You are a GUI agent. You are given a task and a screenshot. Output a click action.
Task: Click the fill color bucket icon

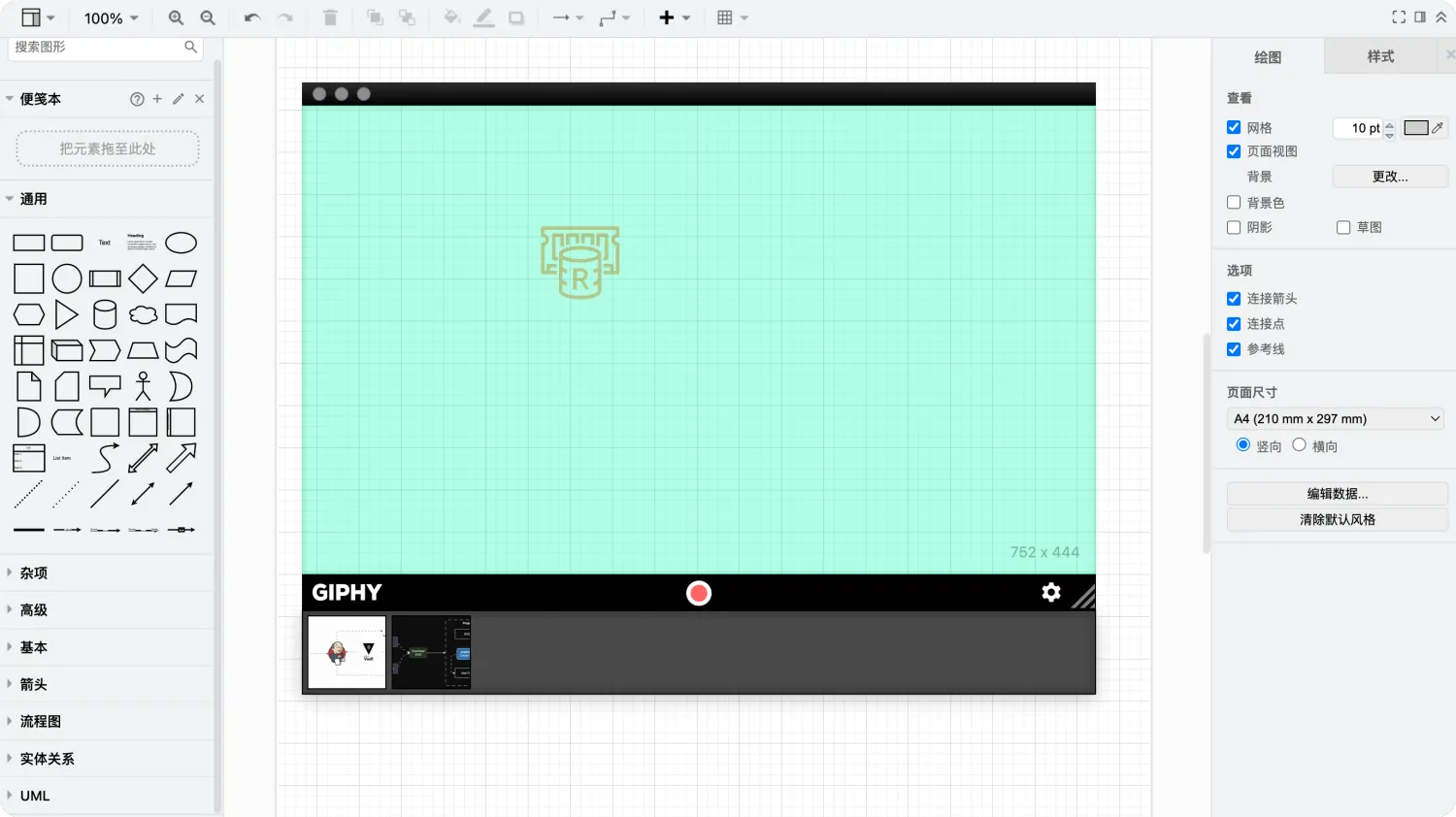tap(451, 17)
